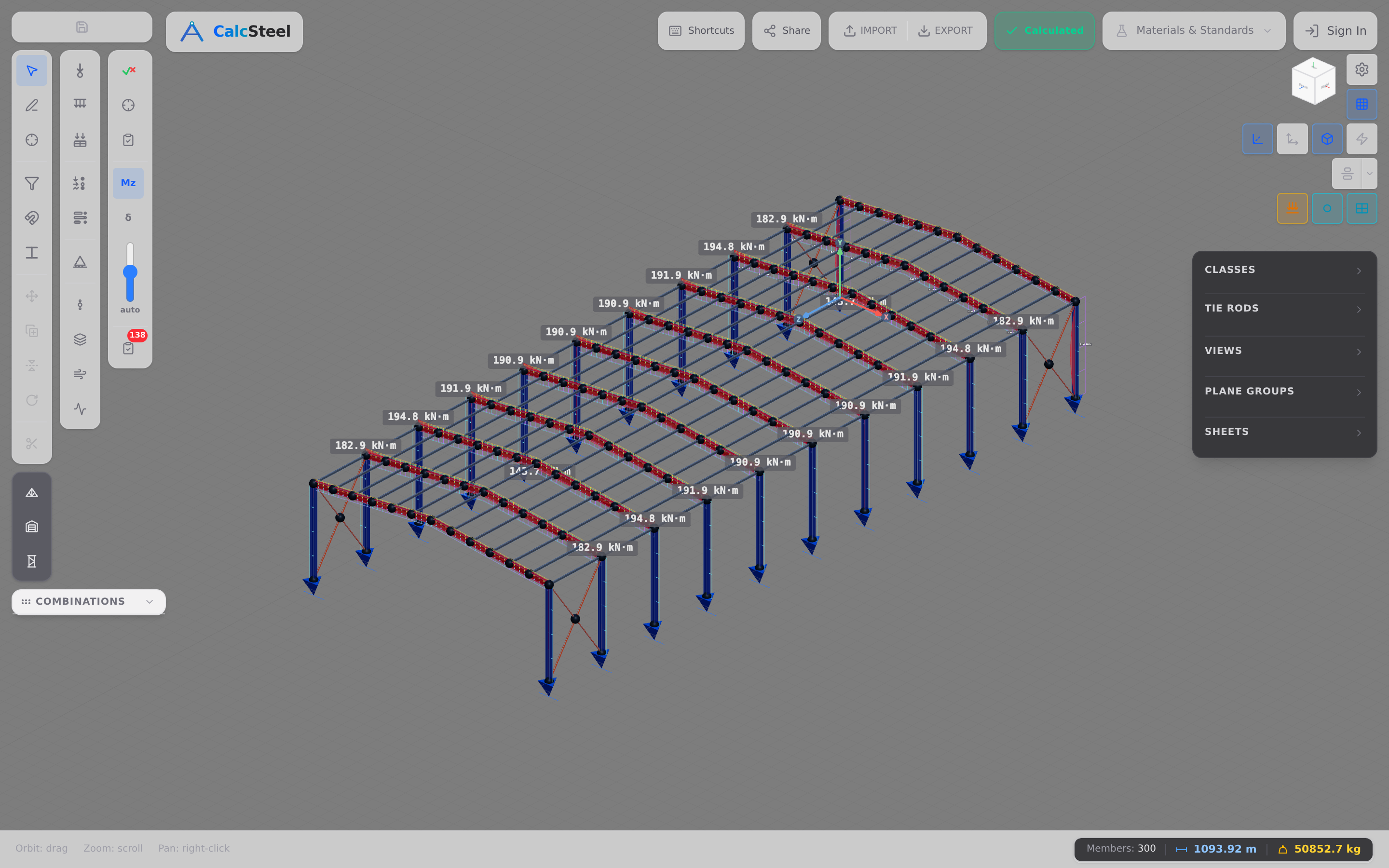Click the Sign In button
The height and width of the screenshot is (868, 1389).
(x=1335, y=31)
